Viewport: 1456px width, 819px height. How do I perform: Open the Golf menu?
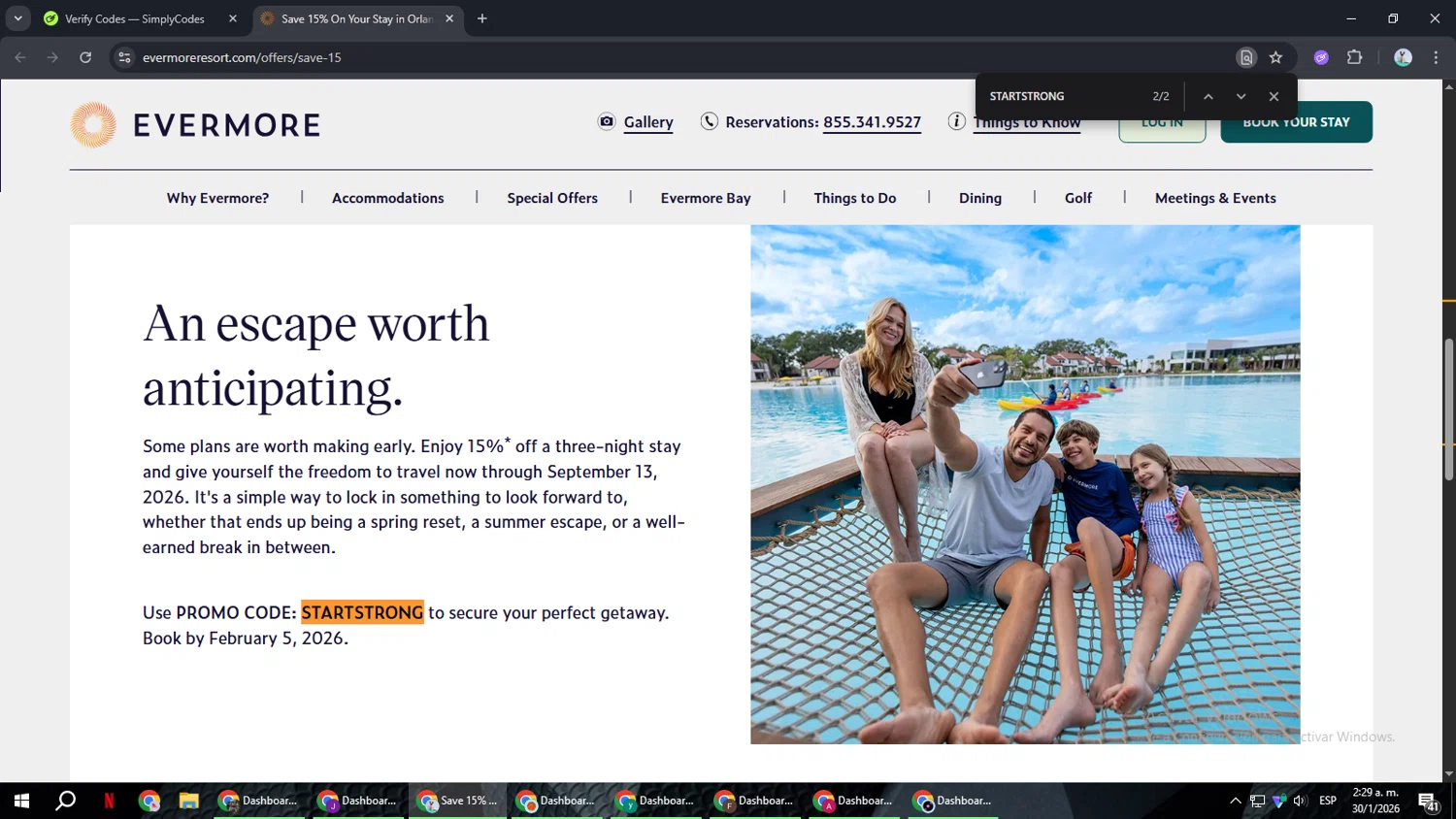pos(1078,198)
